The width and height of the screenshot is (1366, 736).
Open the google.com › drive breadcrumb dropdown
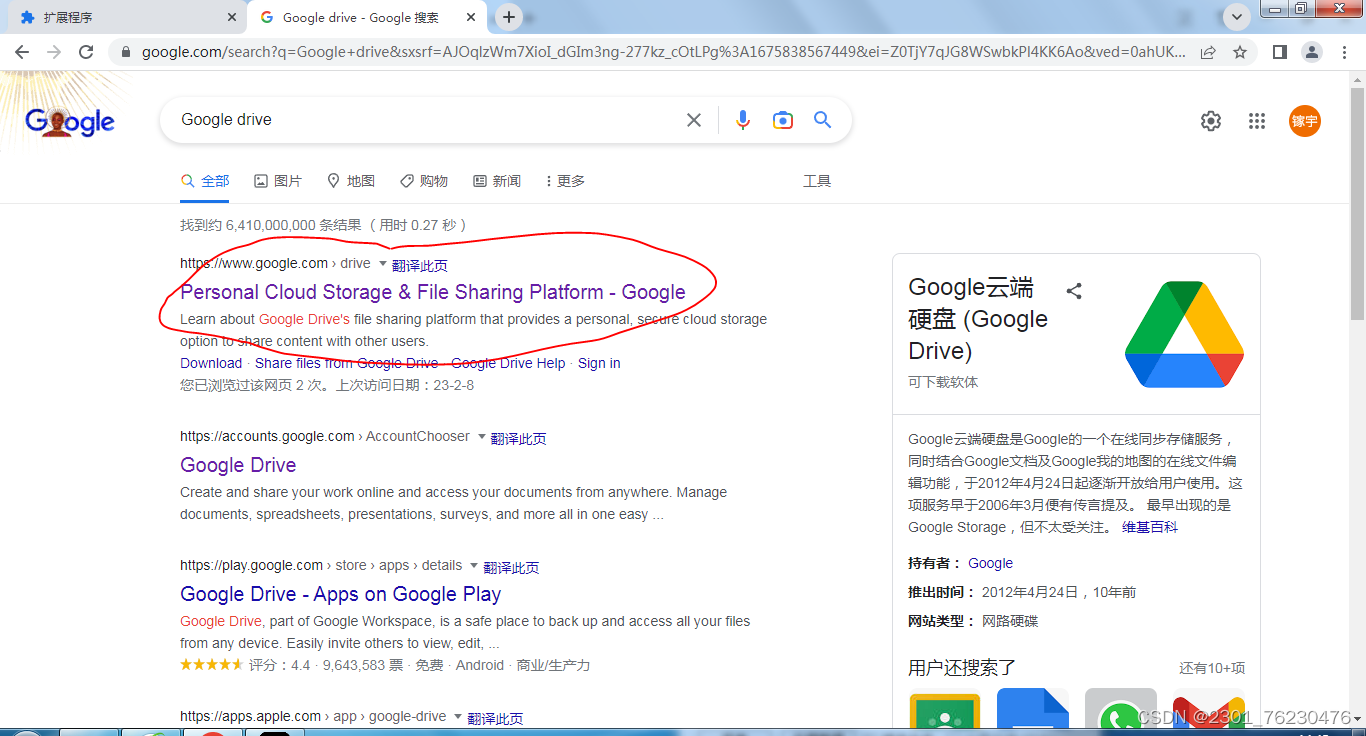click(x=383, y=262)
